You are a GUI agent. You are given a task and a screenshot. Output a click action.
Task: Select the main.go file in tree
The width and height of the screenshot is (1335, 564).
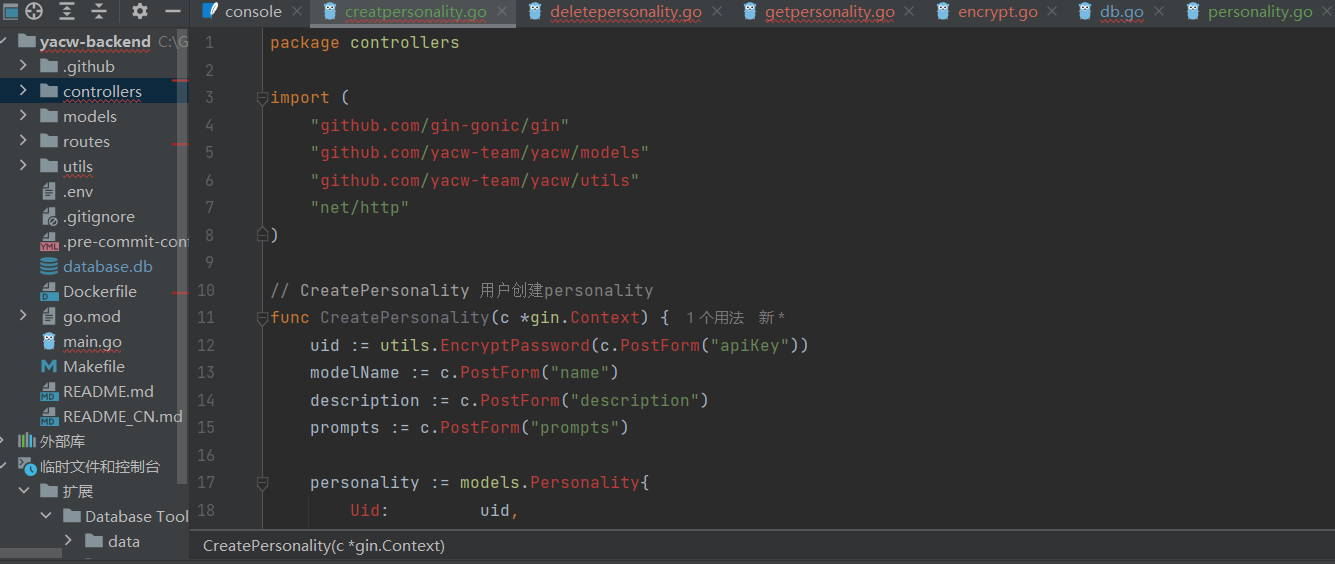click(x=92, y=342)
